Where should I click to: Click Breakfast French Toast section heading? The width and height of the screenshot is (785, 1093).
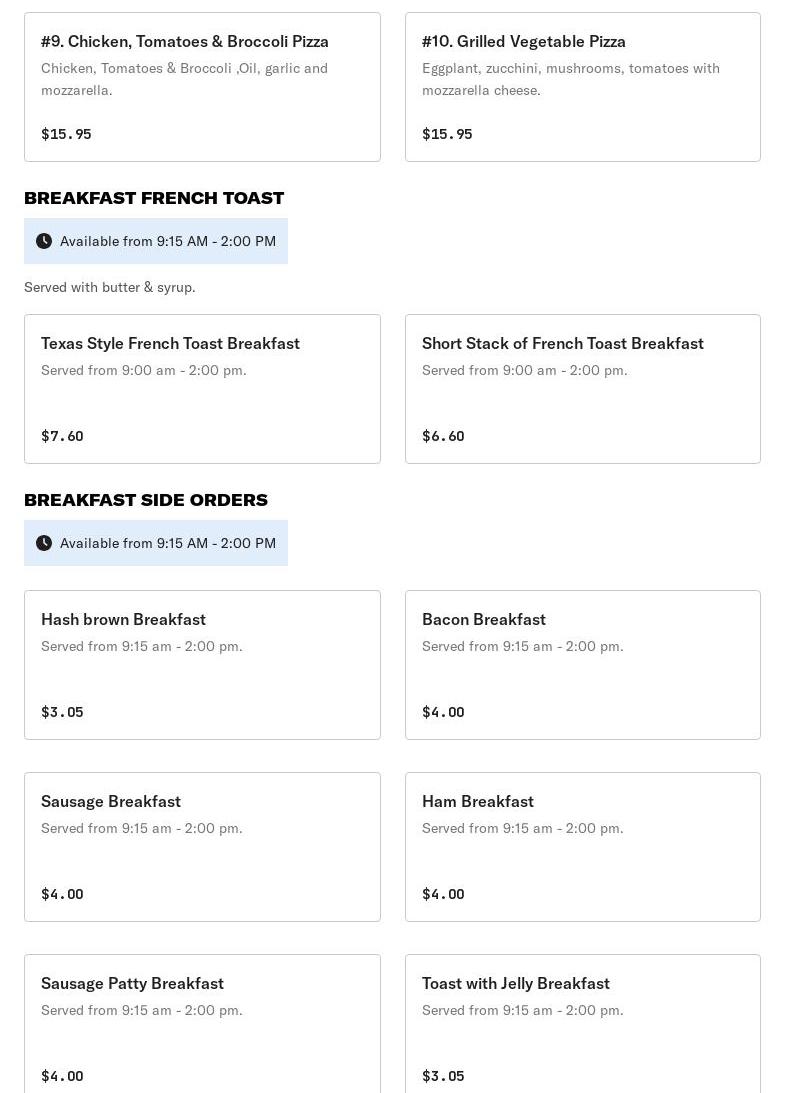[154, 198]
